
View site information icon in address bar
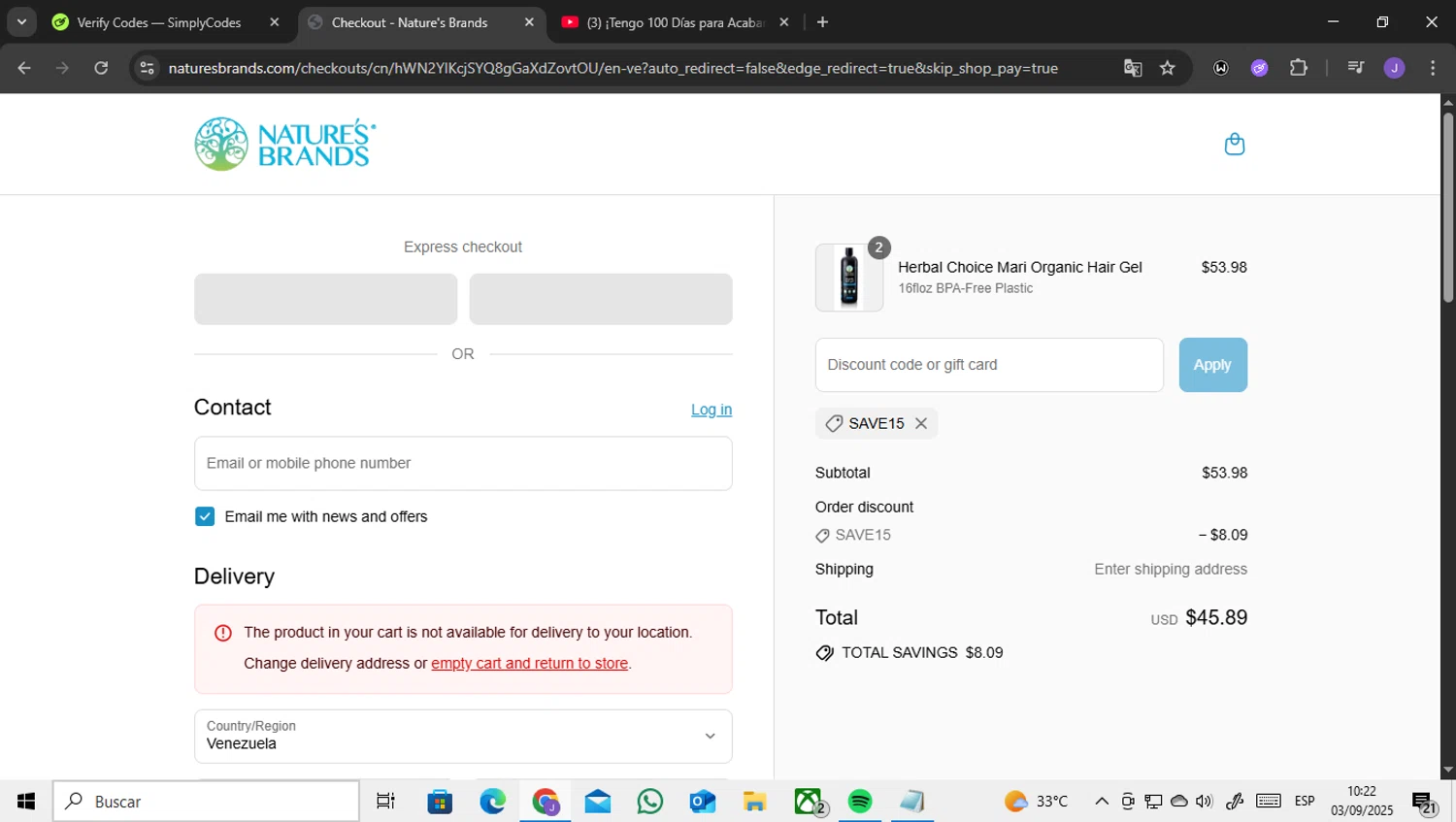point(147,68)
